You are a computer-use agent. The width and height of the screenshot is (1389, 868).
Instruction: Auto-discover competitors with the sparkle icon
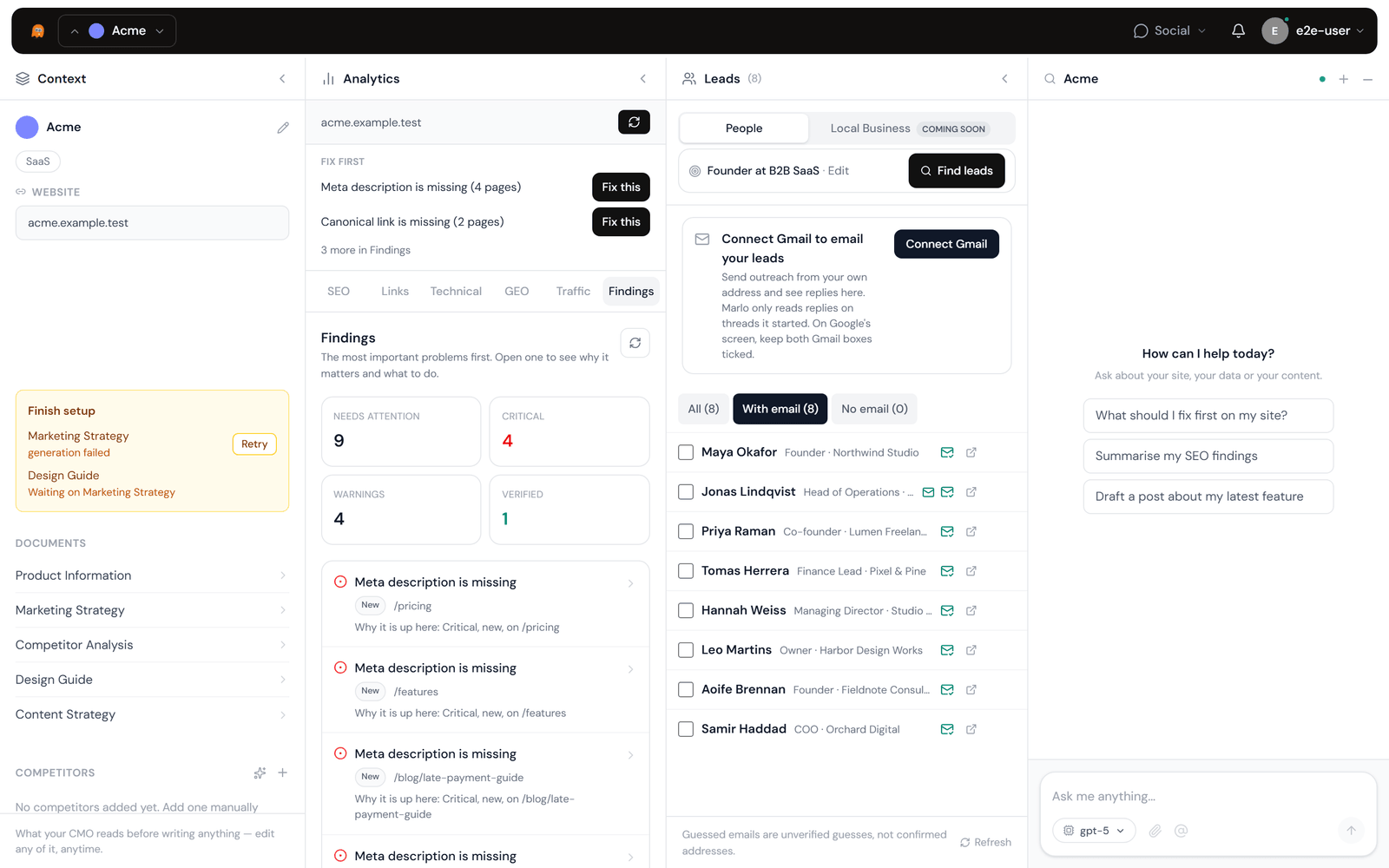click(x=260, y=773)
